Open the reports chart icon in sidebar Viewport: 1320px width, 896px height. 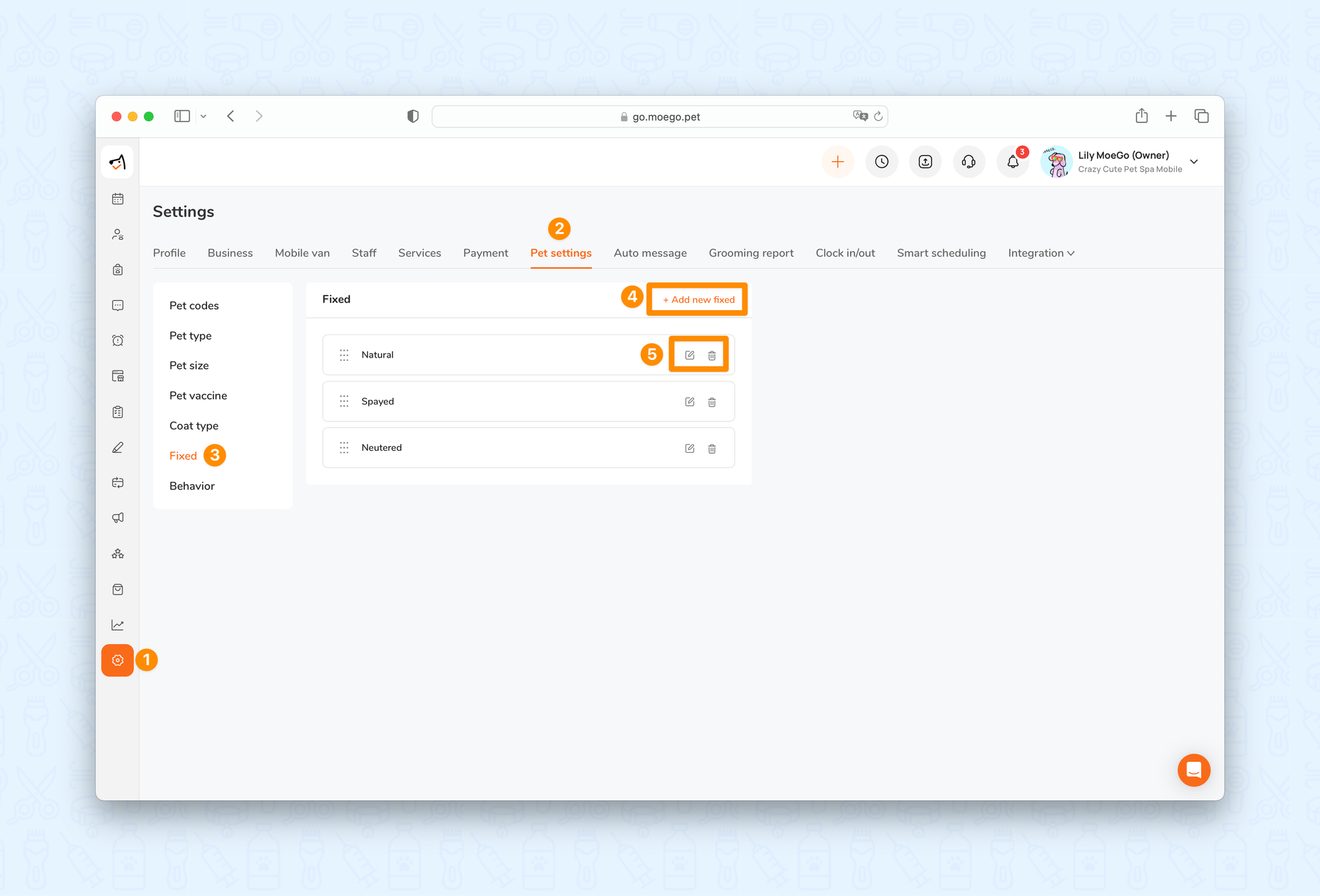coord(117,625)
